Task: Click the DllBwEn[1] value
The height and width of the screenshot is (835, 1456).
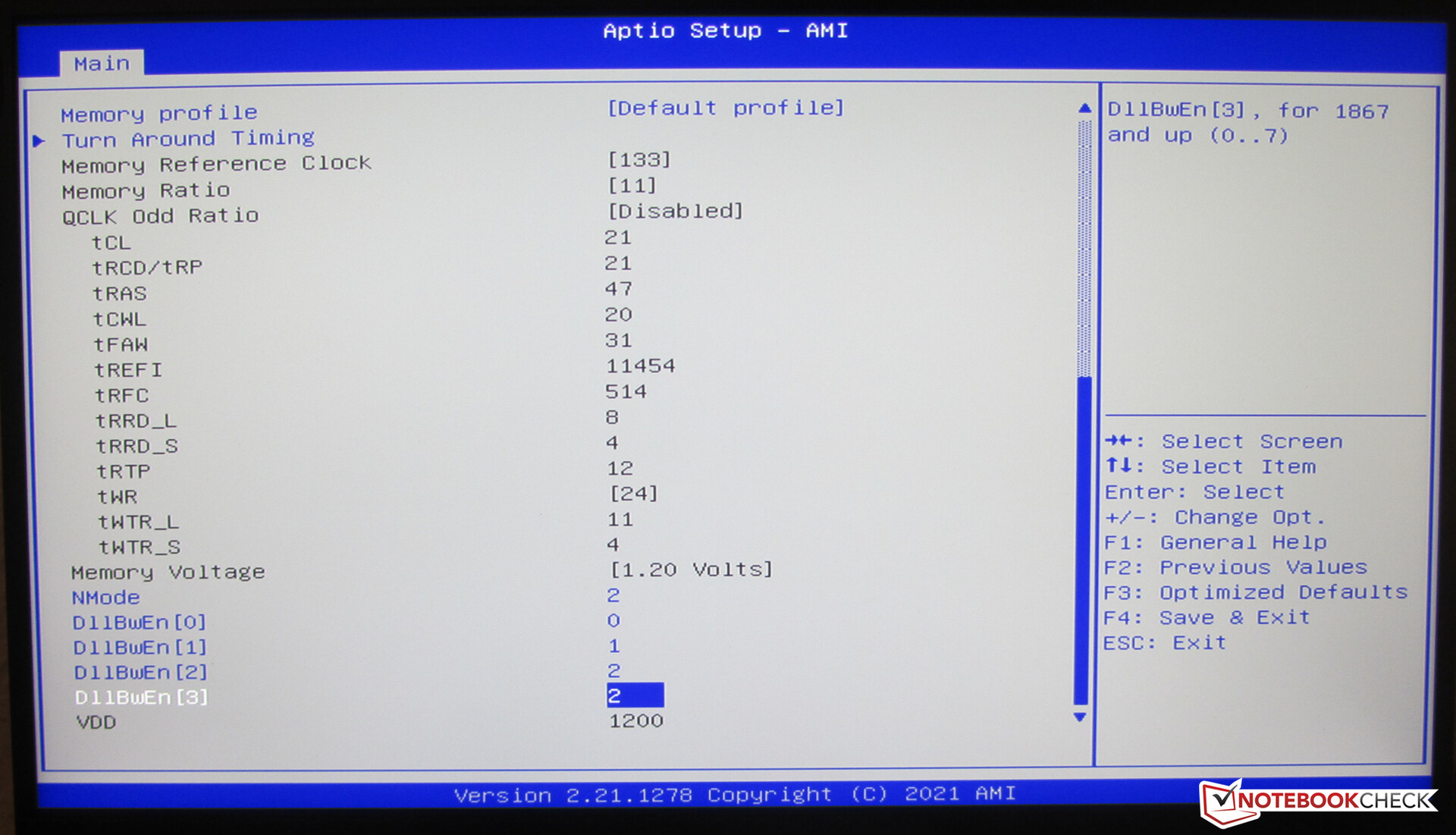Action: (613, 646)
